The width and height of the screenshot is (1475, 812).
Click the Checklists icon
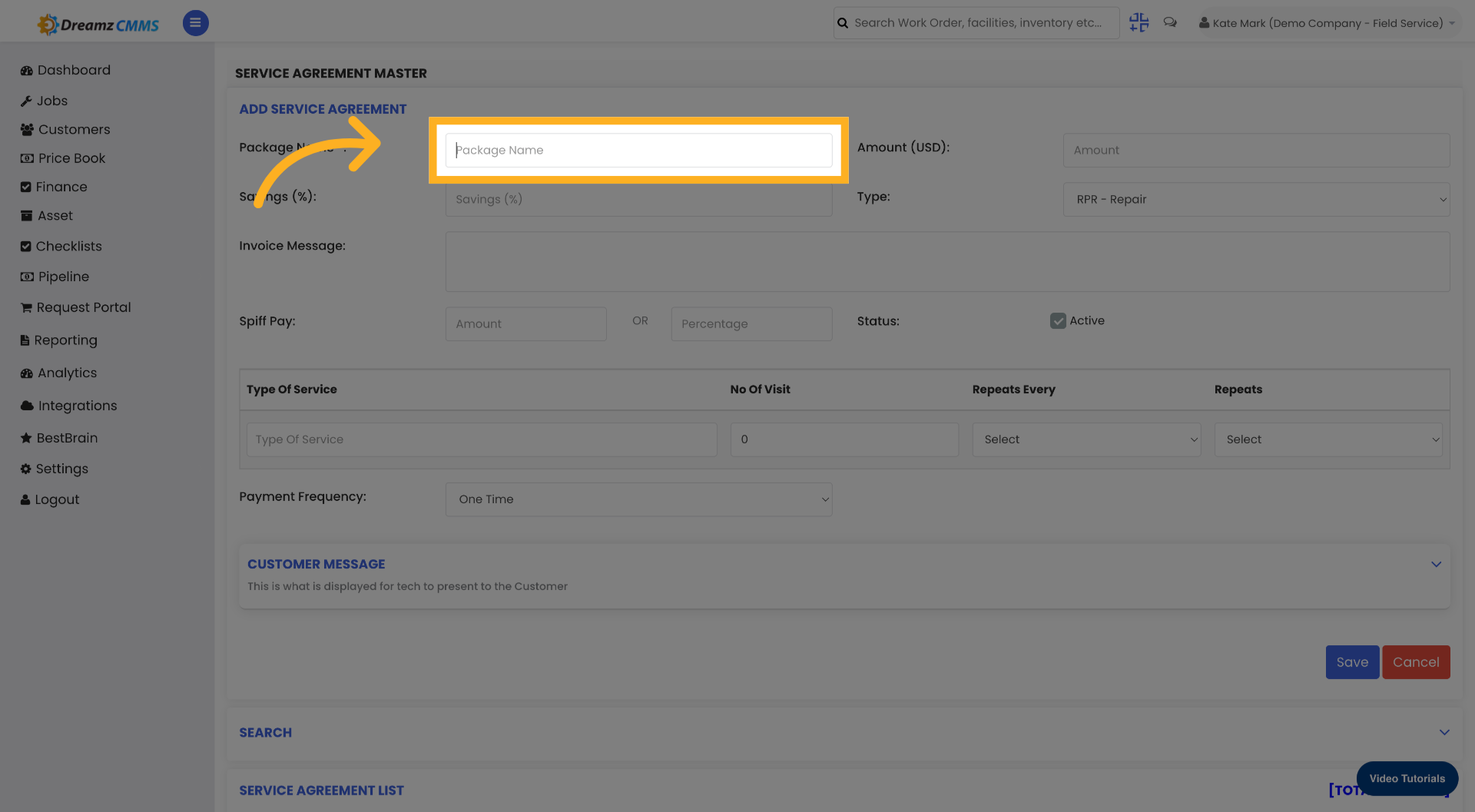(x=25, y=246)
